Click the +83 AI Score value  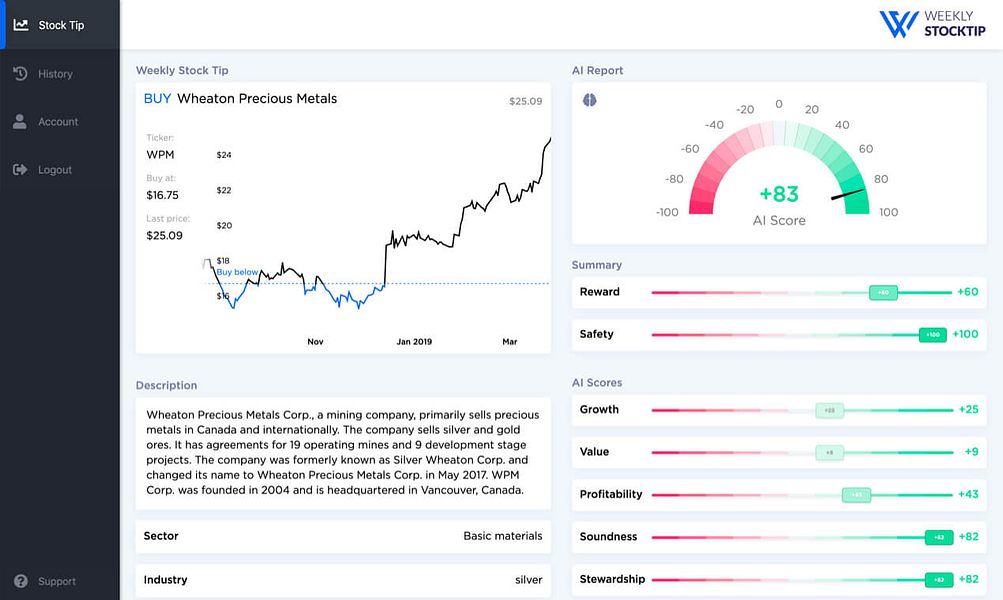click(x=778, y=194)
